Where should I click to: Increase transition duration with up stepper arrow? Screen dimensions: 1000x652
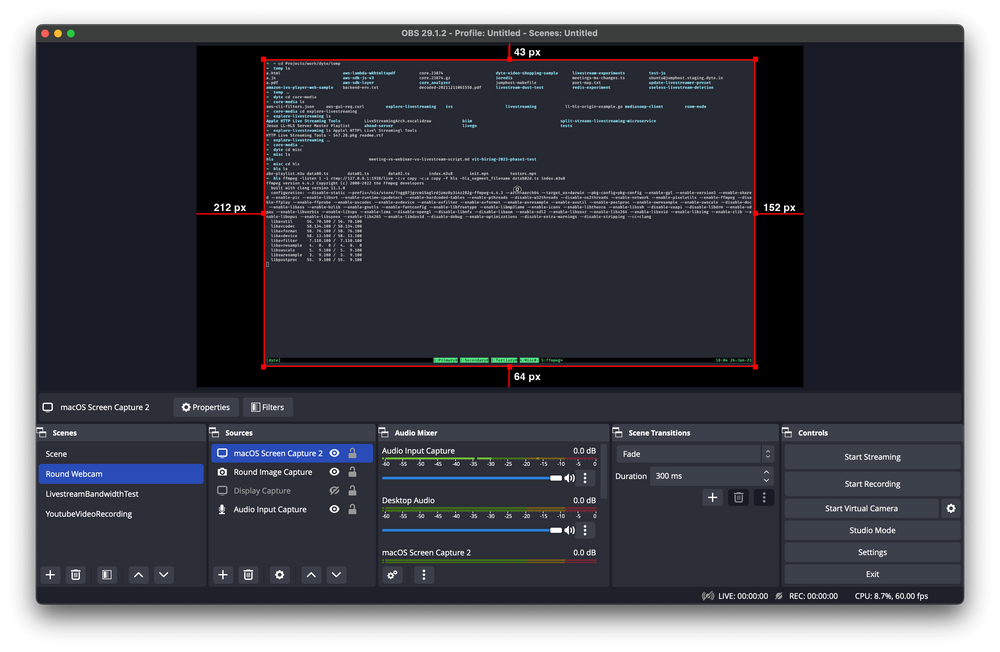coord(767,472)
